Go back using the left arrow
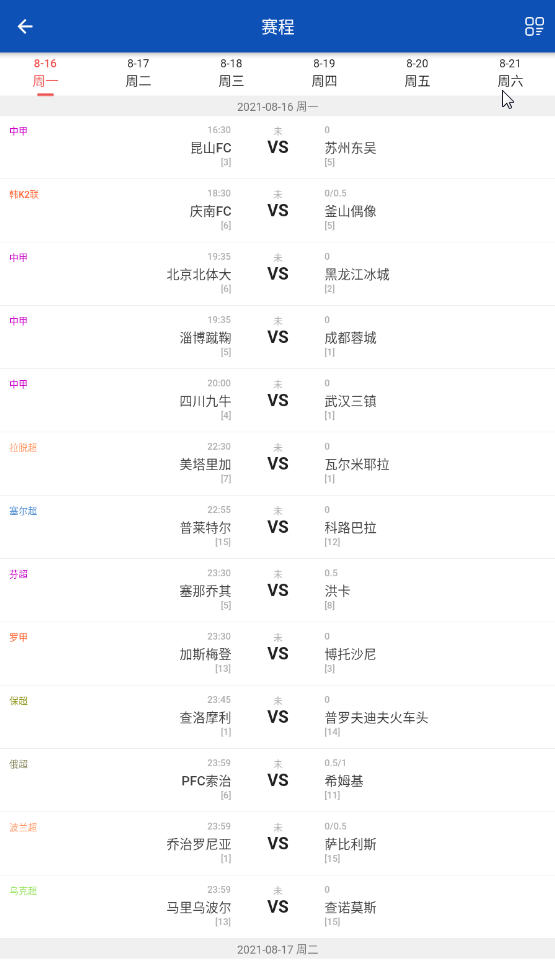The height and width of the screenshot is (968, 555). click(25, 27)
